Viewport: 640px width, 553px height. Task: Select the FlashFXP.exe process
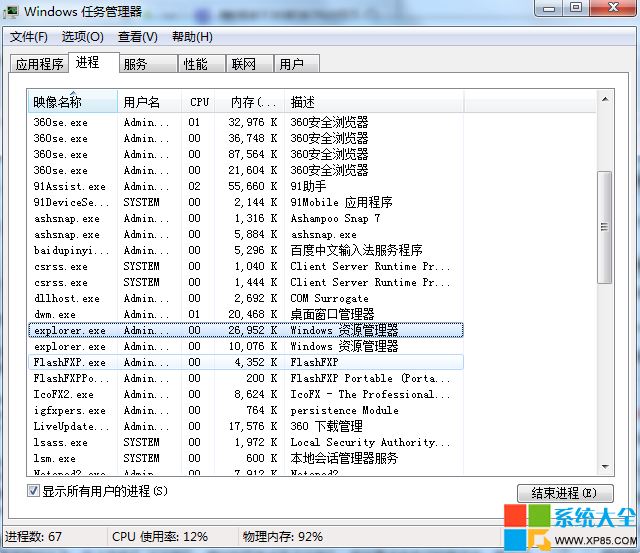246,362
